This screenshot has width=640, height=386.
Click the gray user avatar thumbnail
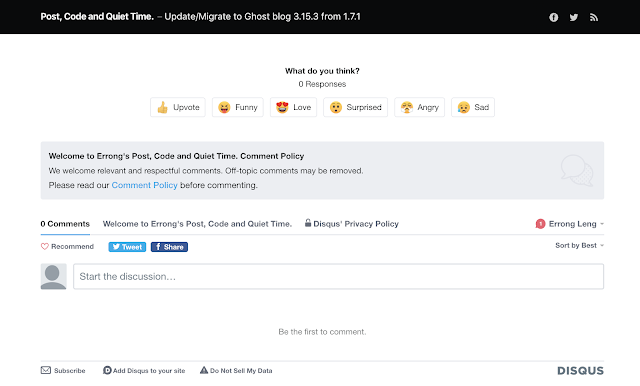(x=53, y=276)
